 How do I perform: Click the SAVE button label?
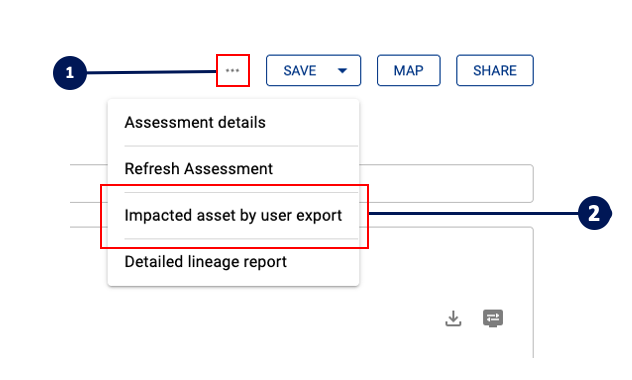[300, 71]
